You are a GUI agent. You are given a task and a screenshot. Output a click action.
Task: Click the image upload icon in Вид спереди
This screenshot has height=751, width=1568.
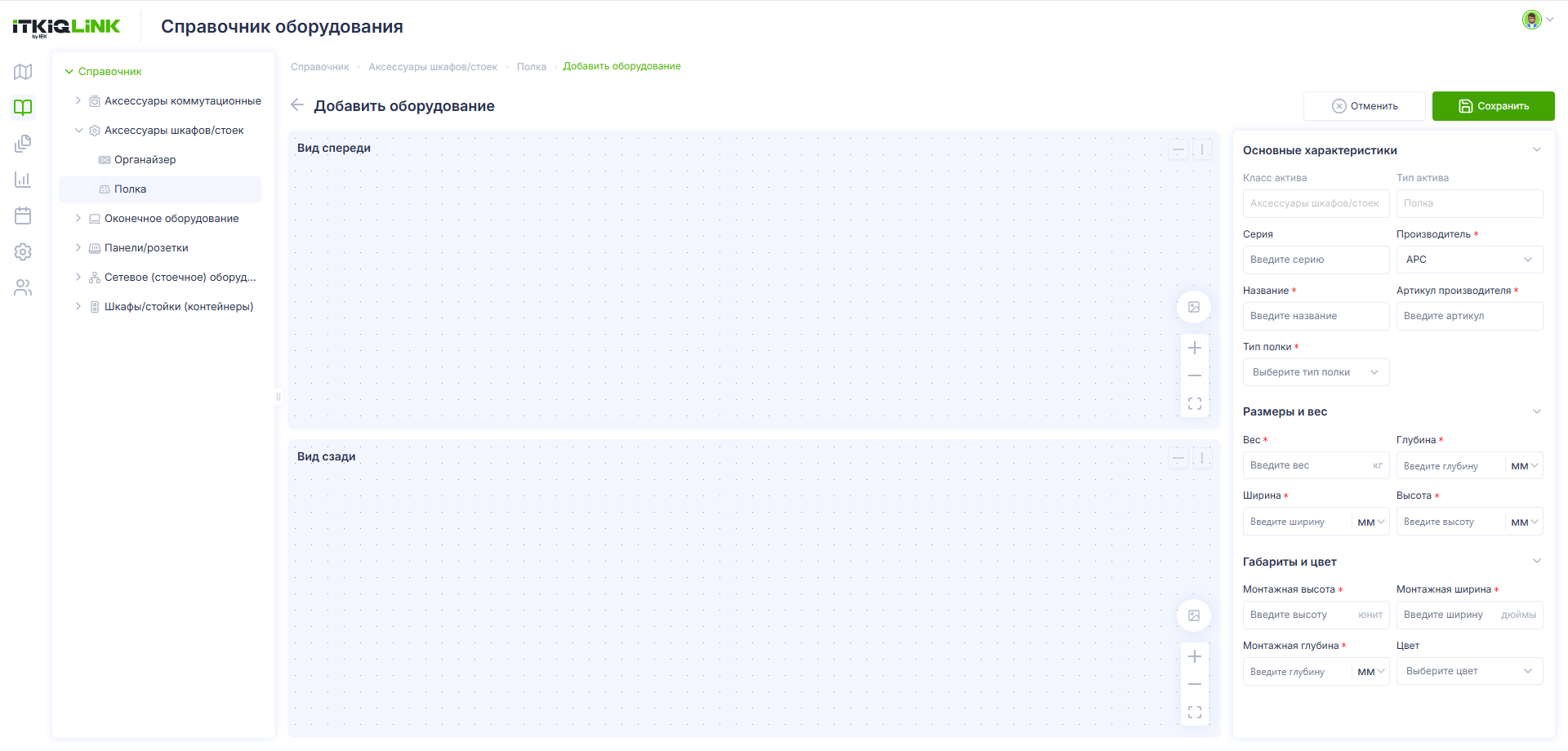[x=1194, y=307]
